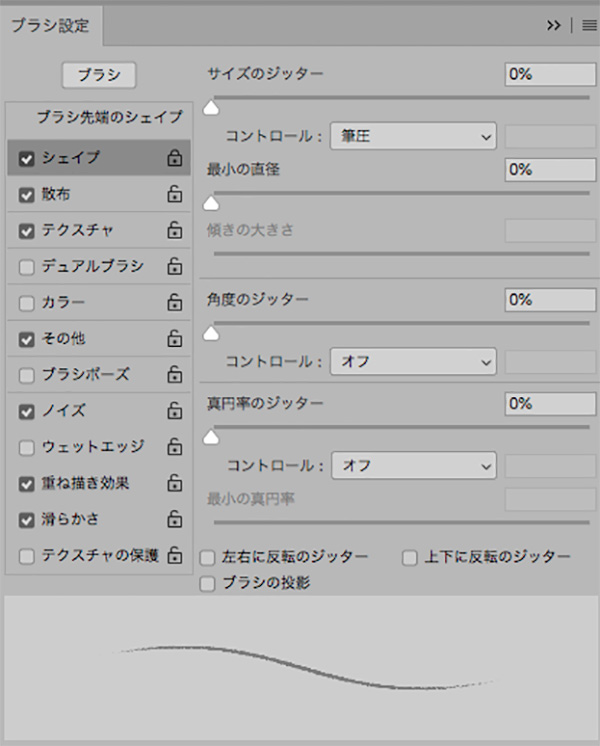Open size jitter コントロール dropdown (筆圧)
Screen dimensions: 600x746
tap(413, 136)
